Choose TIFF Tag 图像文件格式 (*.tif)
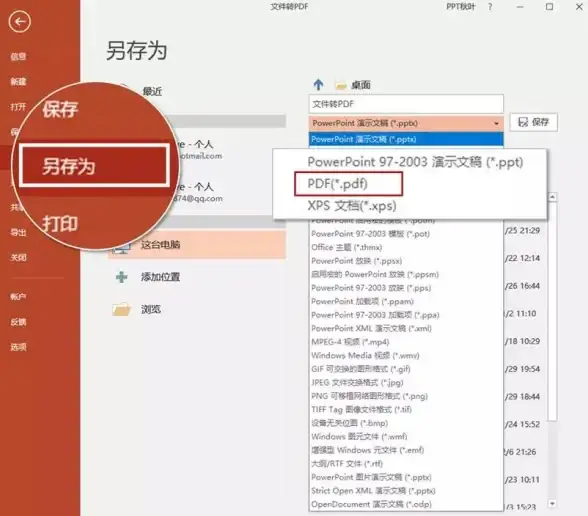The image size is (588, 516). [x=361, y=410]
